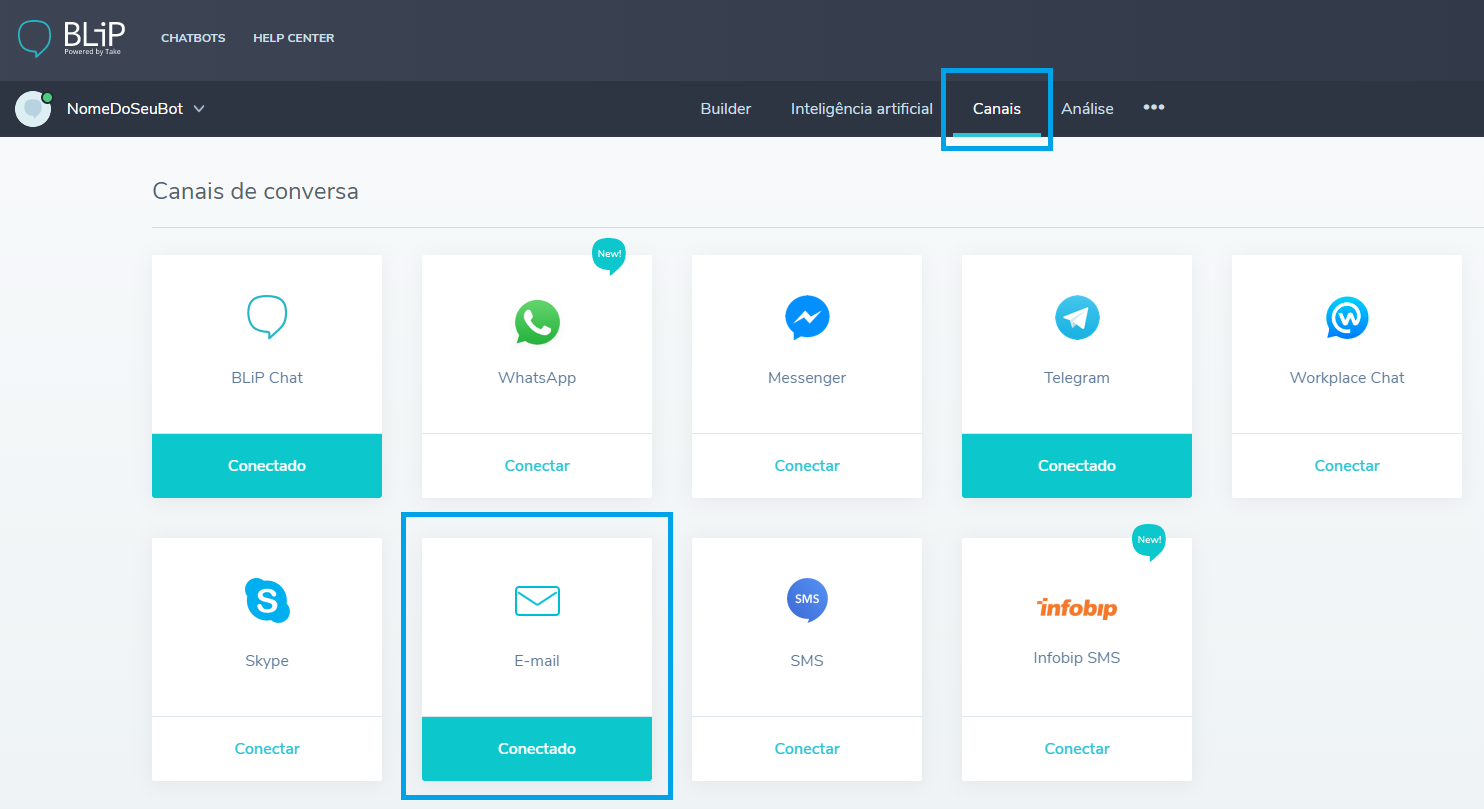Select the Infobip logo icon

pos(1077,608)
